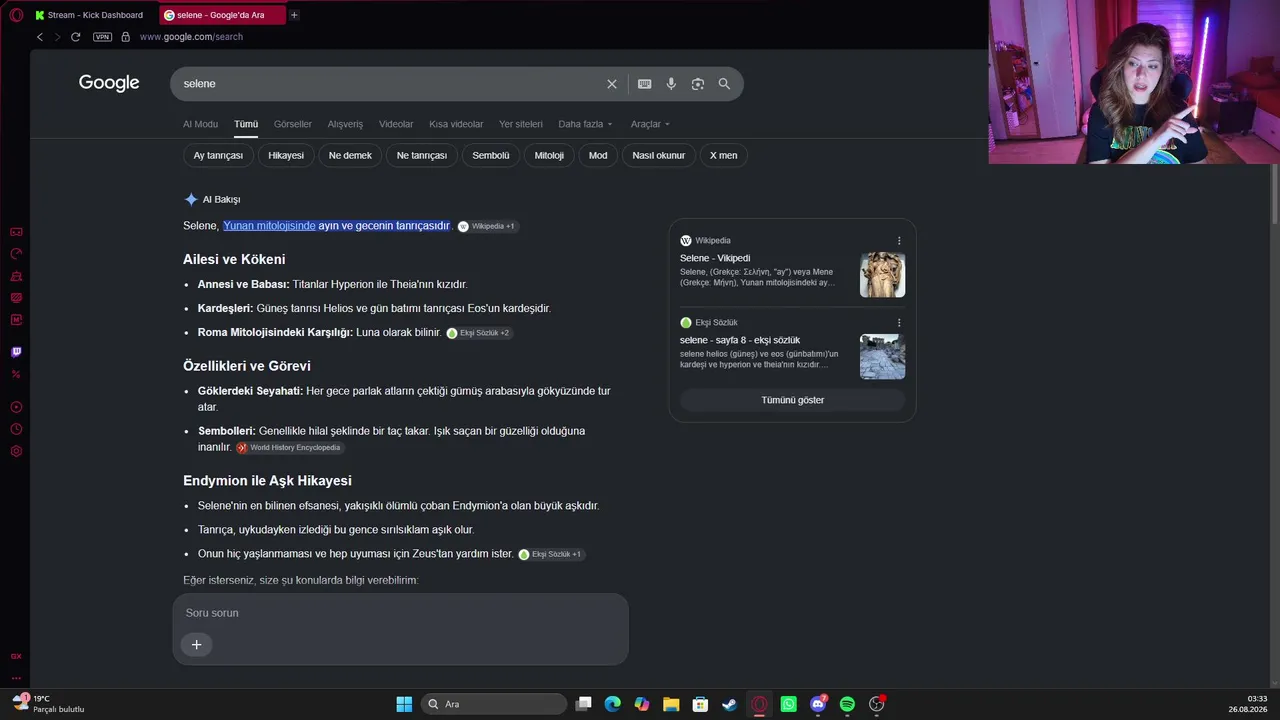Open the Yer siteleri results tab
Image resolution: width=1280 pixels, height=720 pixels.
tap(521, 124)
